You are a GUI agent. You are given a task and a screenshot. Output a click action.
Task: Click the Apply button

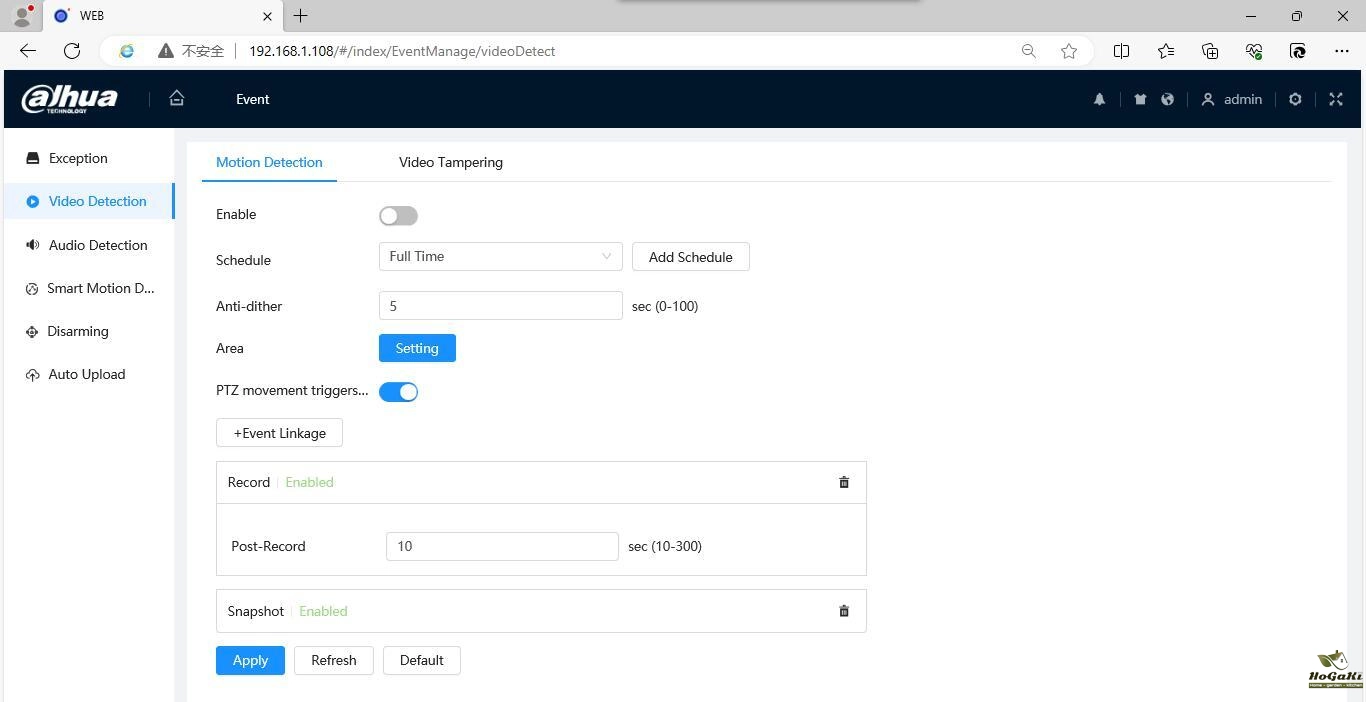pyautogui.click(x=250, y=660)
